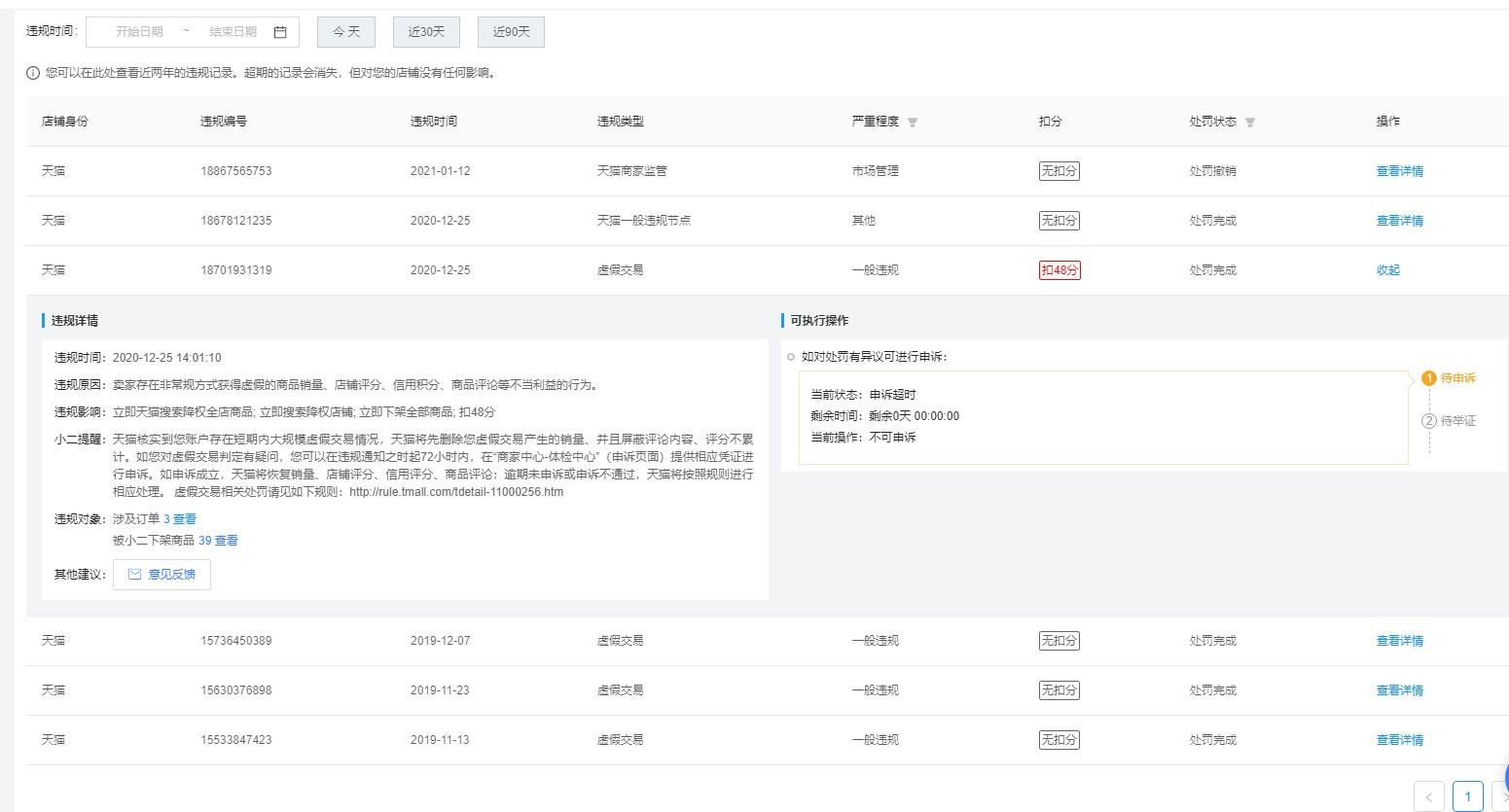Click the envelope icon in 意见反馈 button
Viewport: 1509px width, 812px height.
[x=135, y=575]
